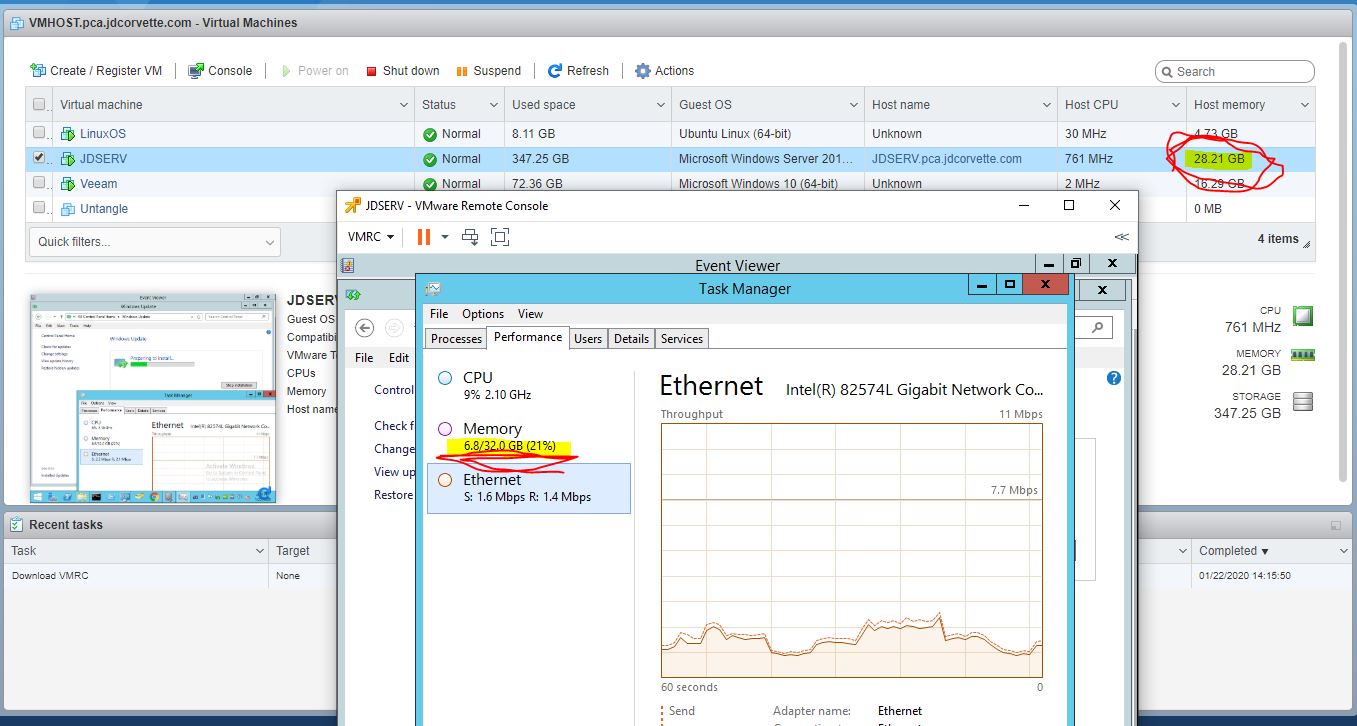The image size is (1357, 726).
Task: Open the JDSERV virtual machine link
Action: point(104,159)
